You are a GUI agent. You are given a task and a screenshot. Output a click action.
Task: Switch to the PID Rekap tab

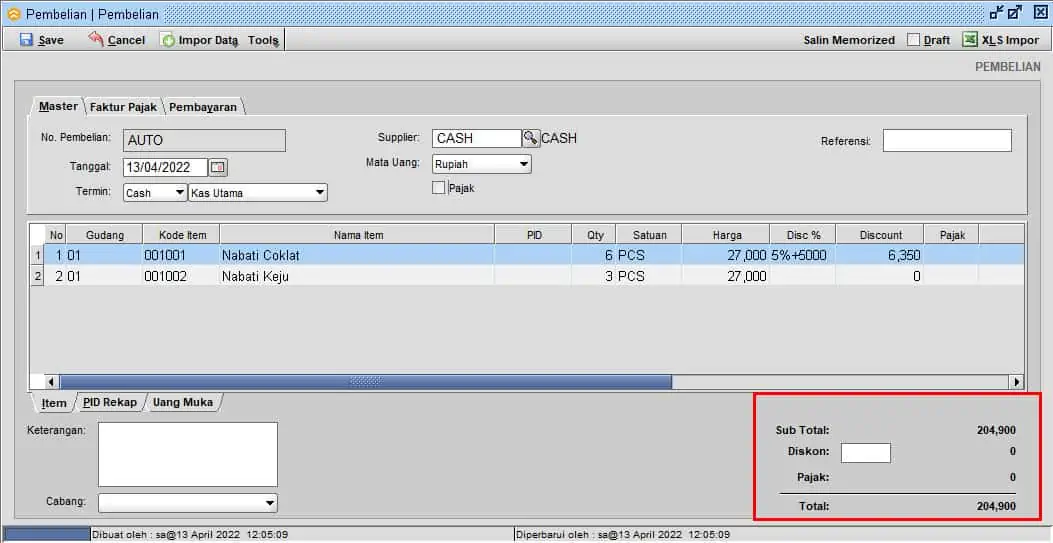(x=109, y=402)
